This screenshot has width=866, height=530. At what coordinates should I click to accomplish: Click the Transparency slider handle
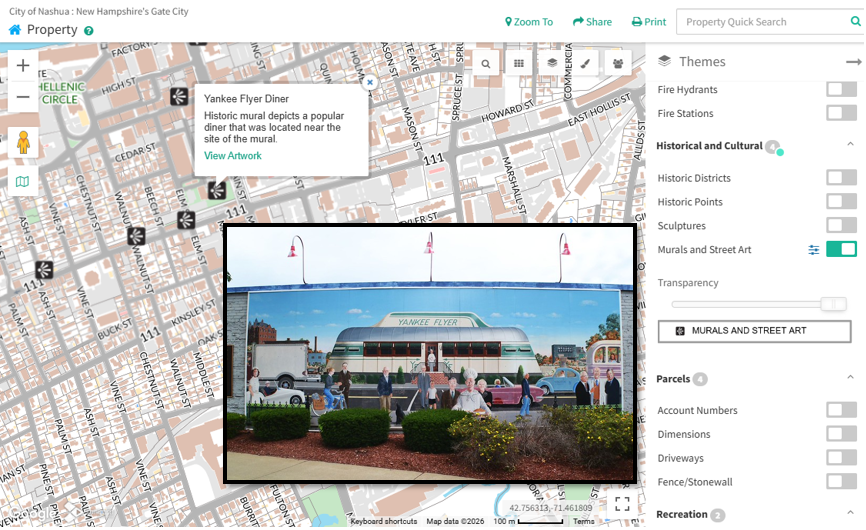833,304
